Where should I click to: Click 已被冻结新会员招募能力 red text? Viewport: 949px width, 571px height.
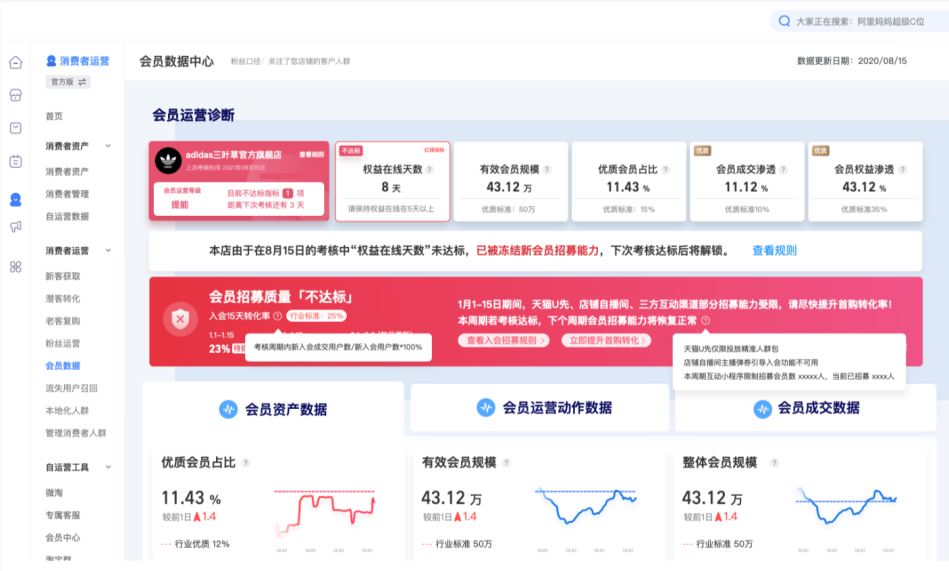coord(537,251)
